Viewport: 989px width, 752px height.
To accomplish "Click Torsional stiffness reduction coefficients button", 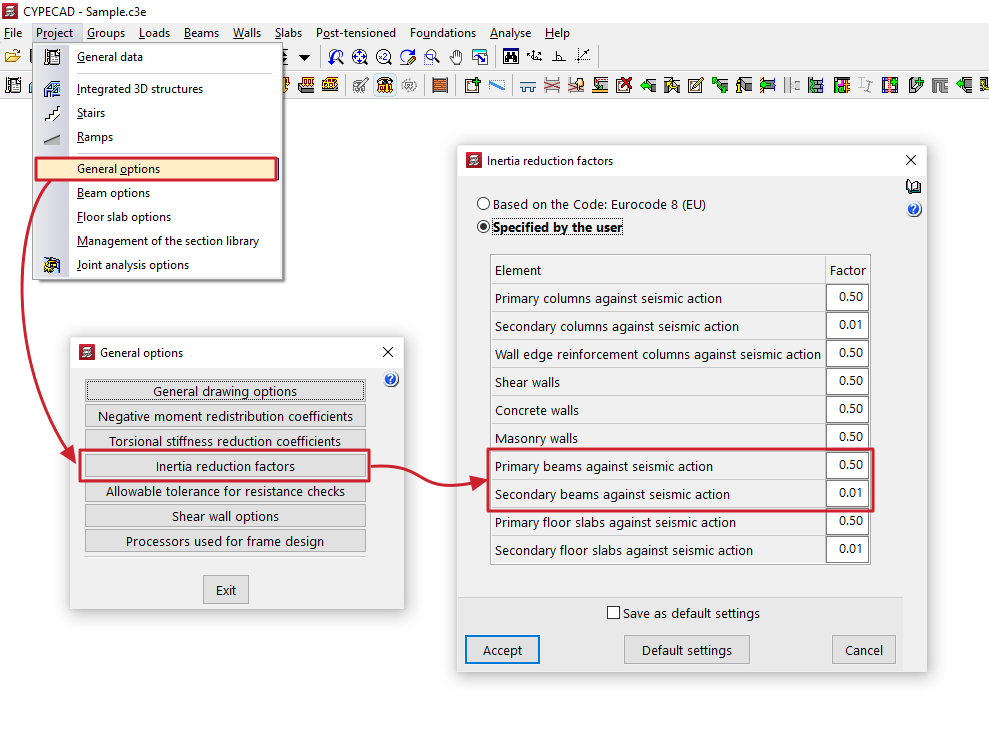I will click(x=225, y=441).
